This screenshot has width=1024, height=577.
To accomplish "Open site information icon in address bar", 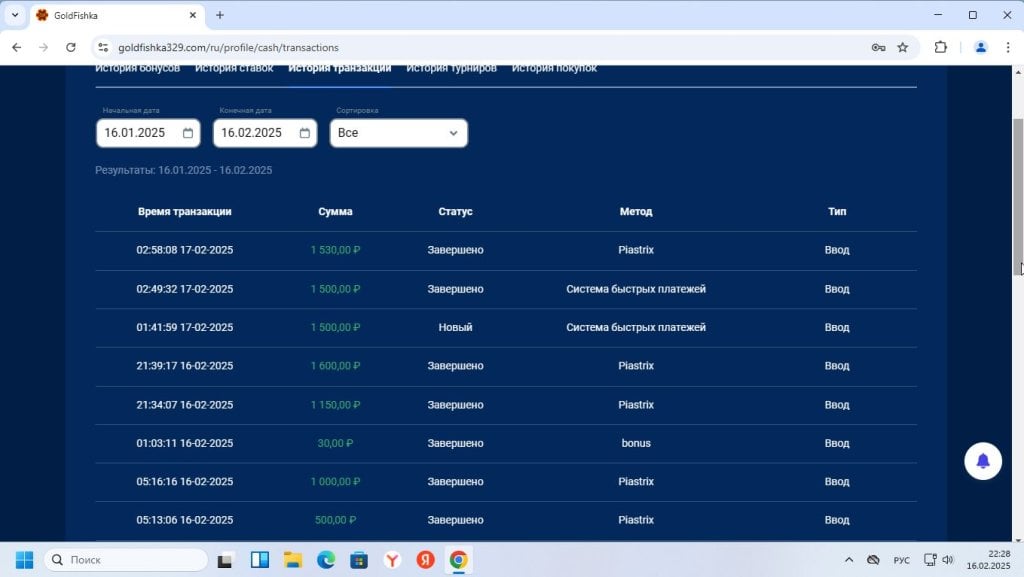I will tap(103, 47).
